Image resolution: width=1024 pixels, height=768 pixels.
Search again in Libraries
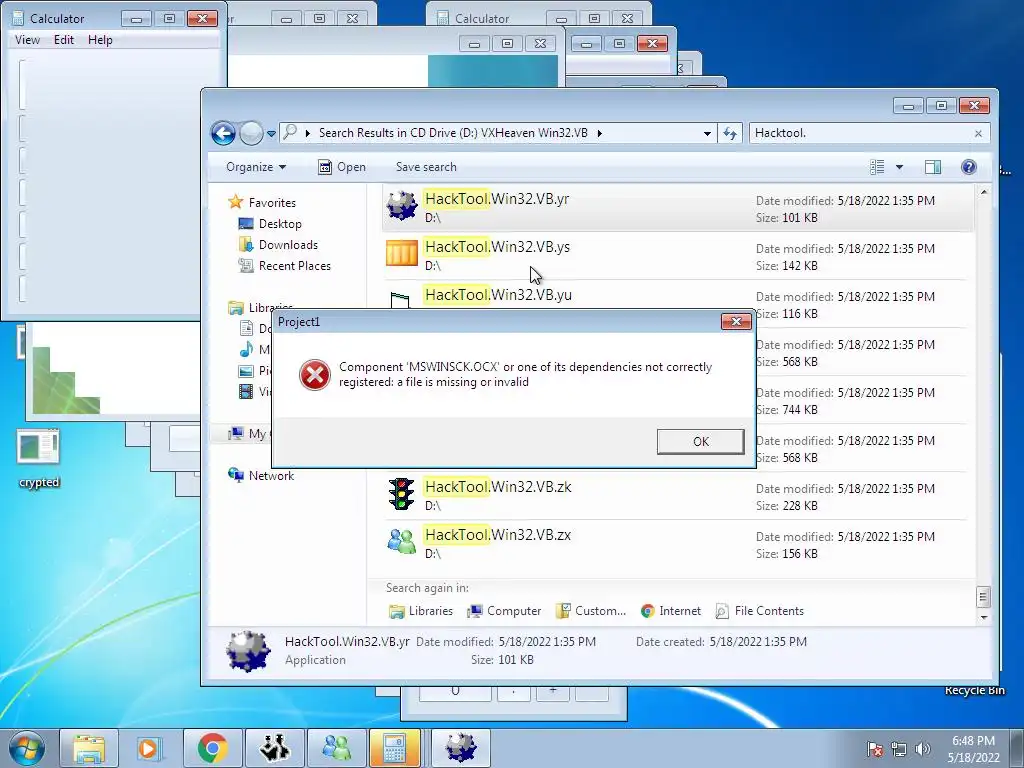(x=421, y=611)
